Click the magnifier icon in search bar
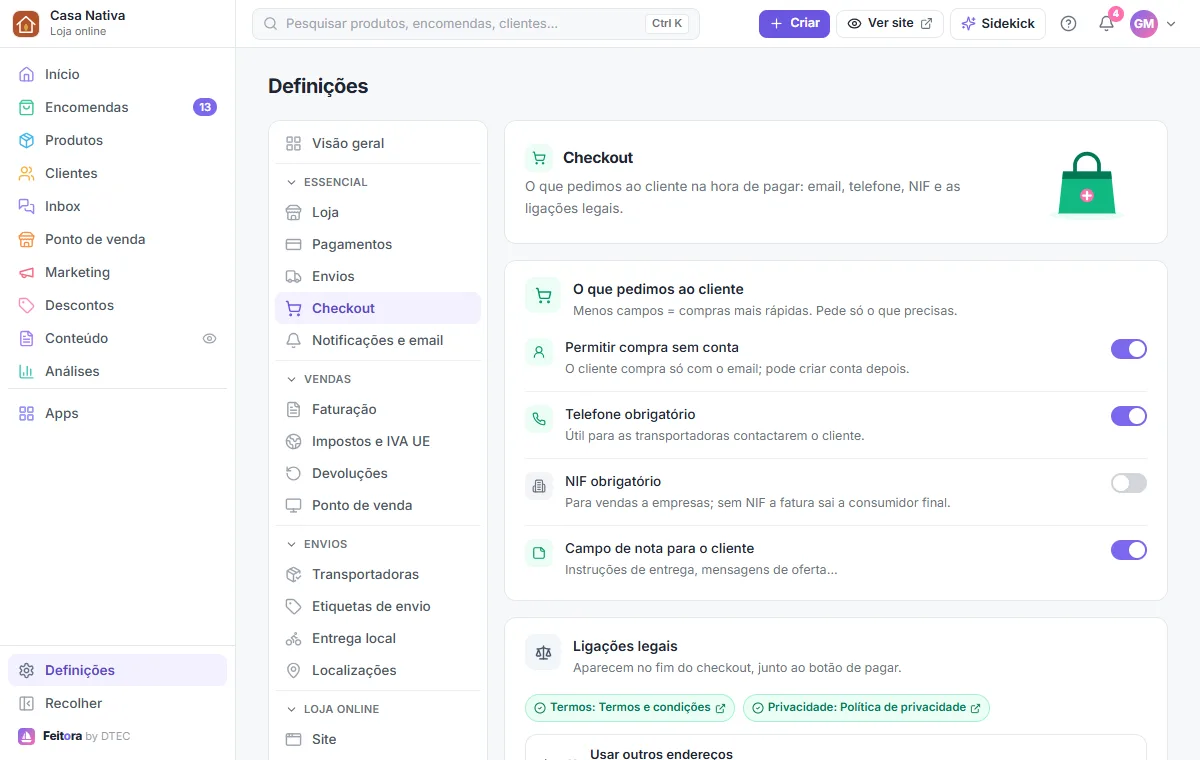The height and width of the screenshot is (760, 1200). [270, 23]
